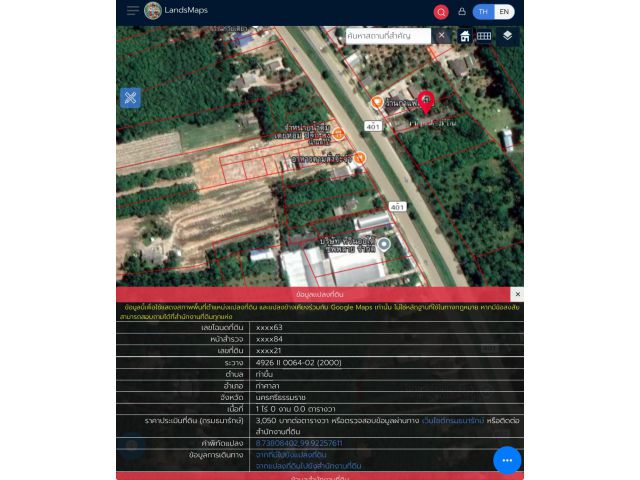Click the red search circle icon

point(441,12)
